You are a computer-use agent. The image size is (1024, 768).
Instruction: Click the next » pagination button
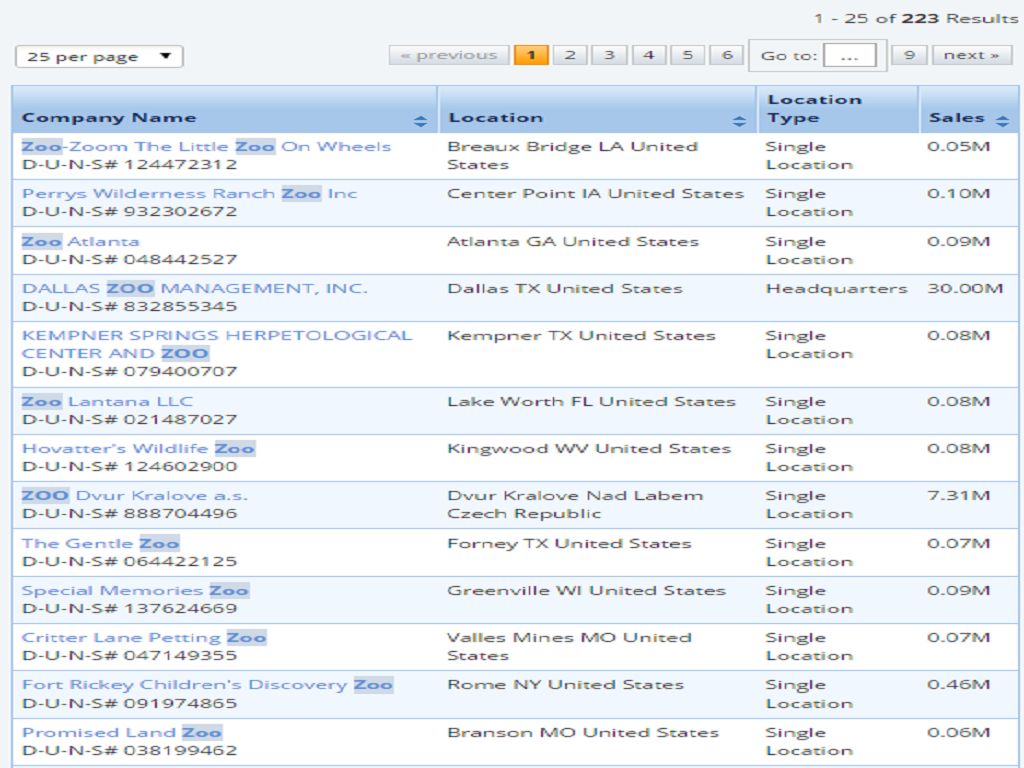(x=971, y=55)
